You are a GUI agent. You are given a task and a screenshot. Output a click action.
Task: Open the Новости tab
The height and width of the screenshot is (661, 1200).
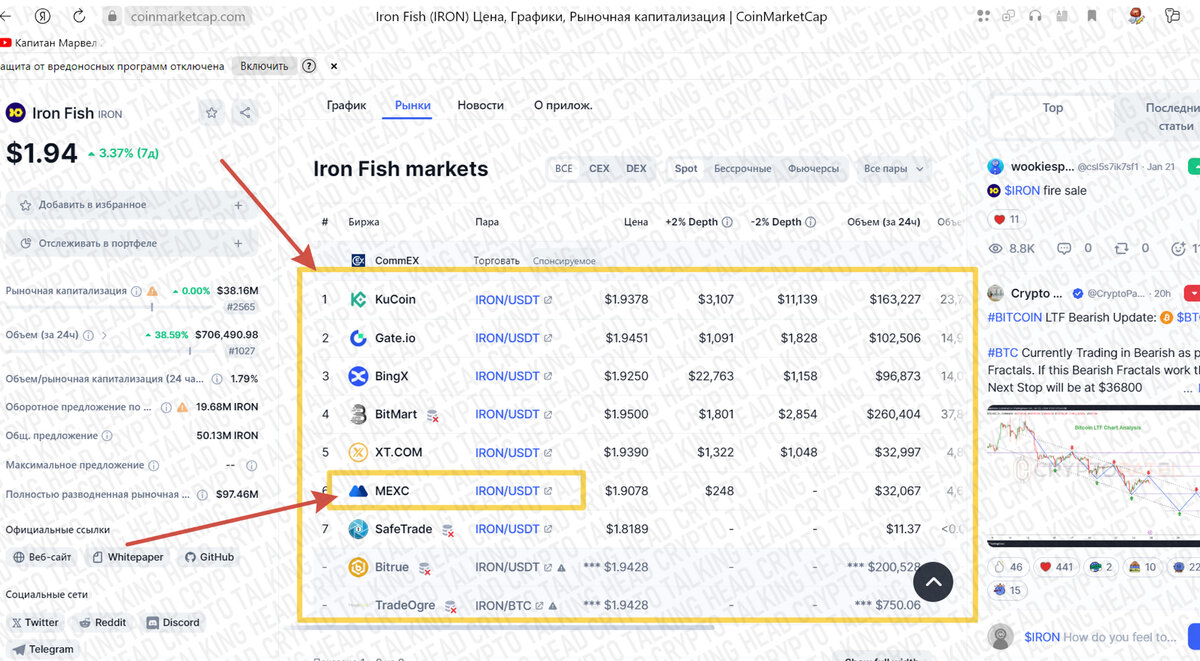tap(481, 105)
